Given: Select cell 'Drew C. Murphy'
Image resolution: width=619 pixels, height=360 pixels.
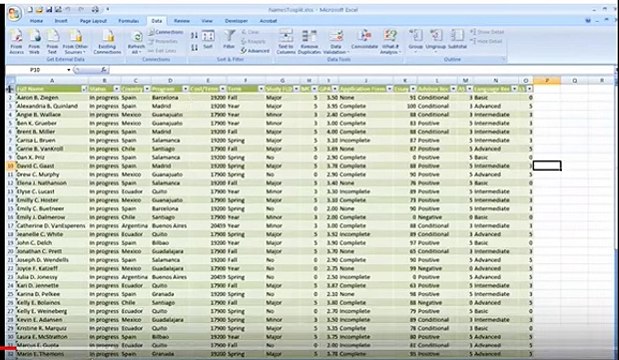Looking at the screenshot, I should [52, 174].
